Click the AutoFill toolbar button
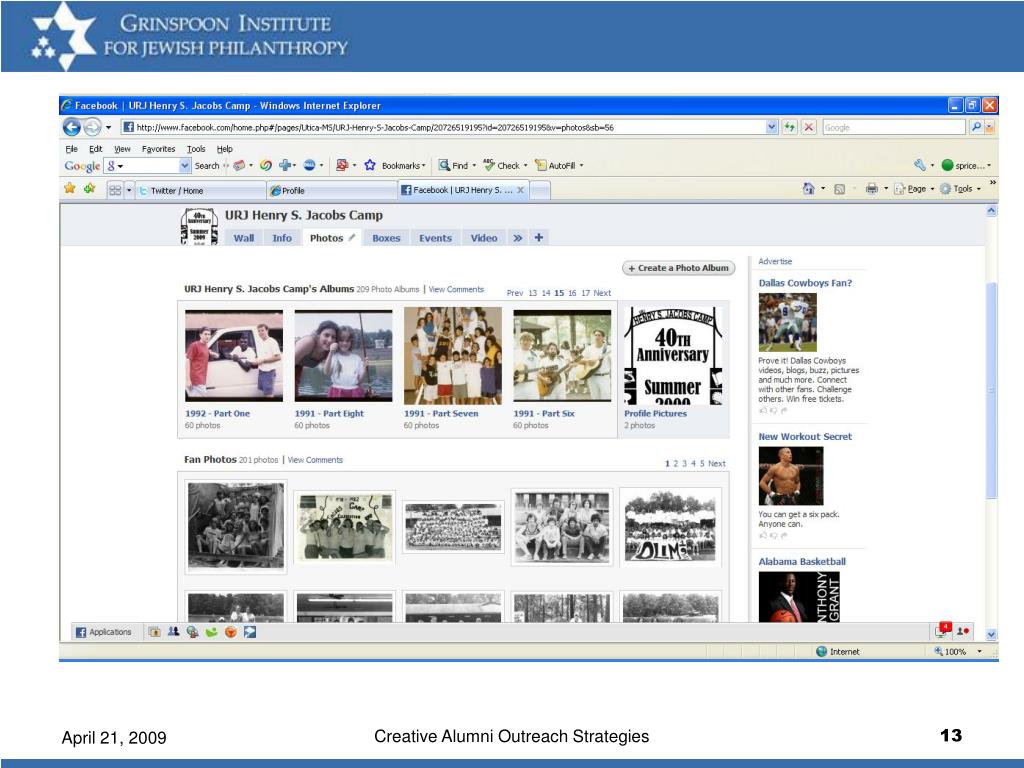The width and height of the screenshot is (1024, 768). click(555, 165)
